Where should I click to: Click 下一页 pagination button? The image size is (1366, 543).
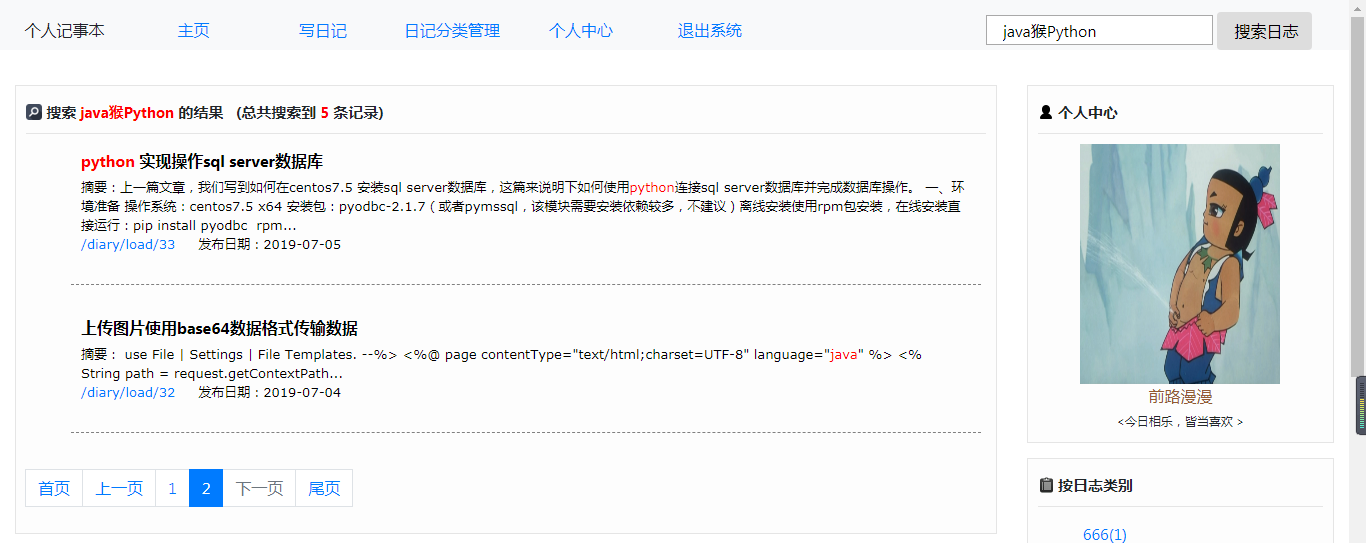click(259, 488)
